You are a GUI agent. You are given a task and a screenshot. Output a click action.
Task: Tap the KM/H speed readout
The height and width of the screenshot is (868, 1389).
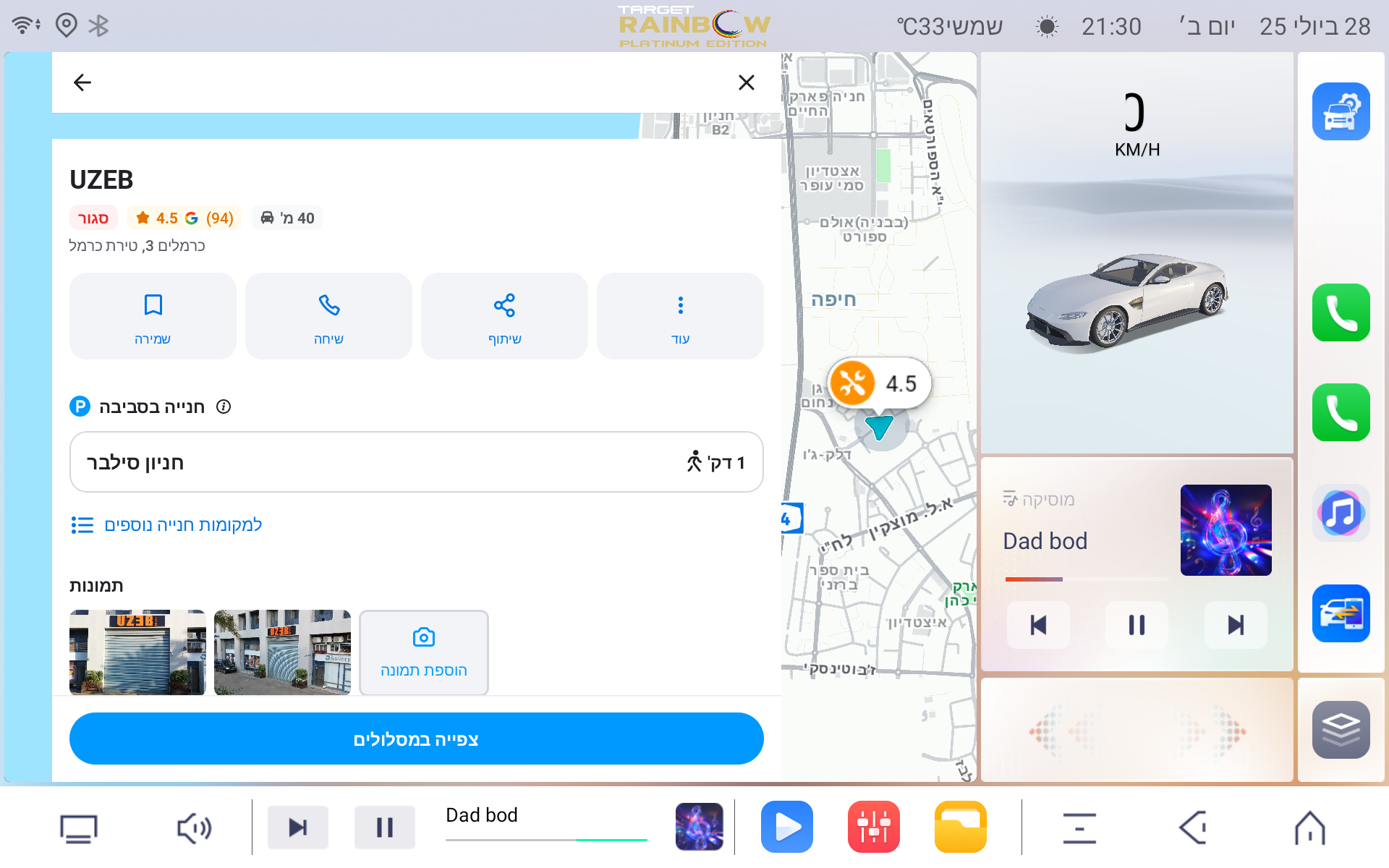click(1137, 125)
